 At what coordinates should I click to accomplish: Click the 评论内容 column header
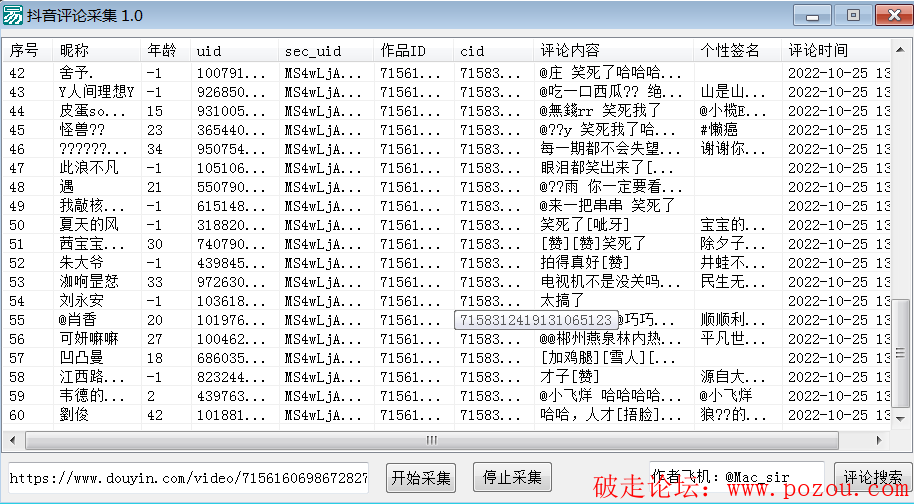pos(613,51)
